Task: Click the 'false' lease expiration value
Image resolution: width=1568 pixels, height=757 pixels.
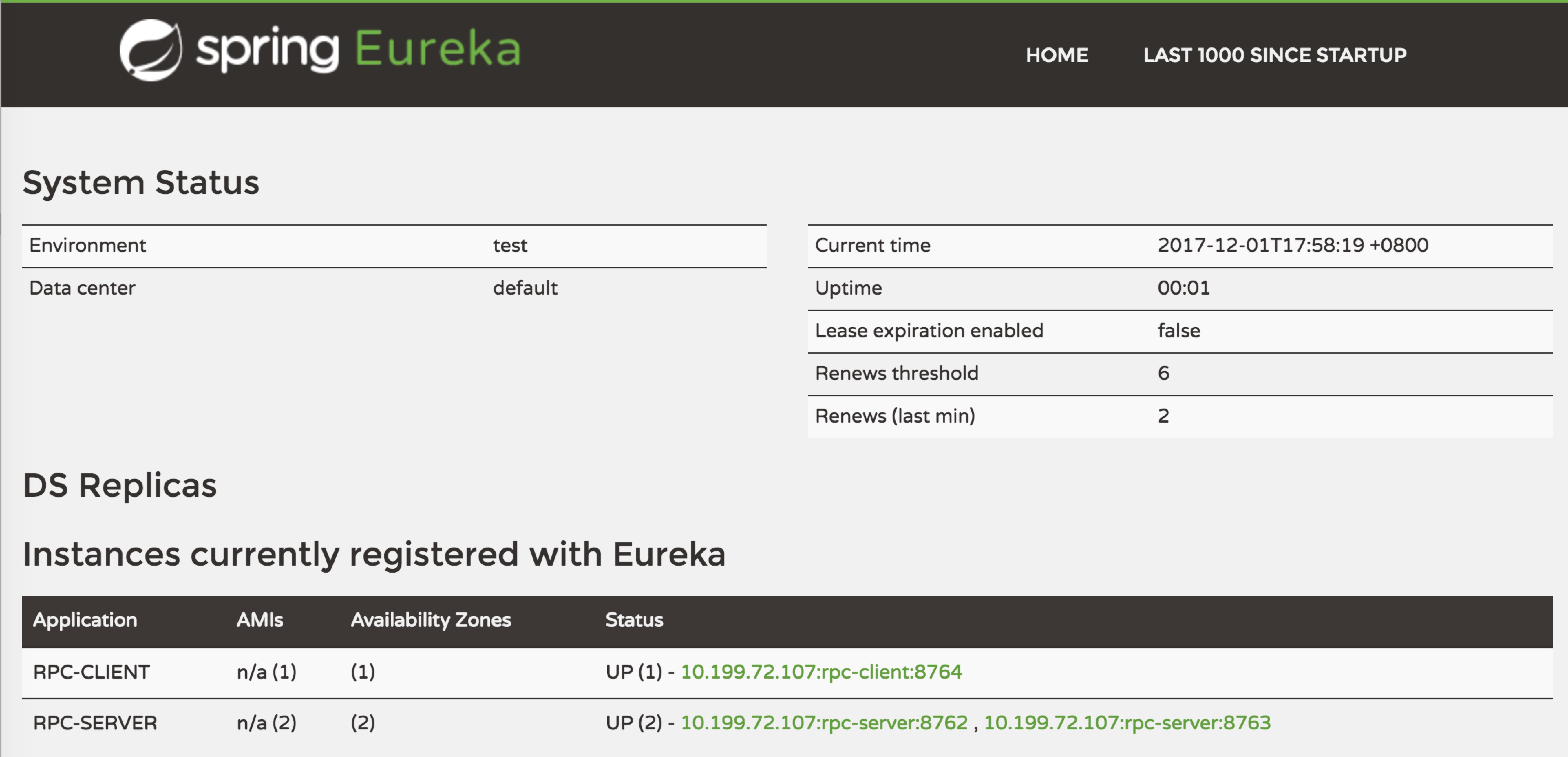Action: tap(1178, 330)
